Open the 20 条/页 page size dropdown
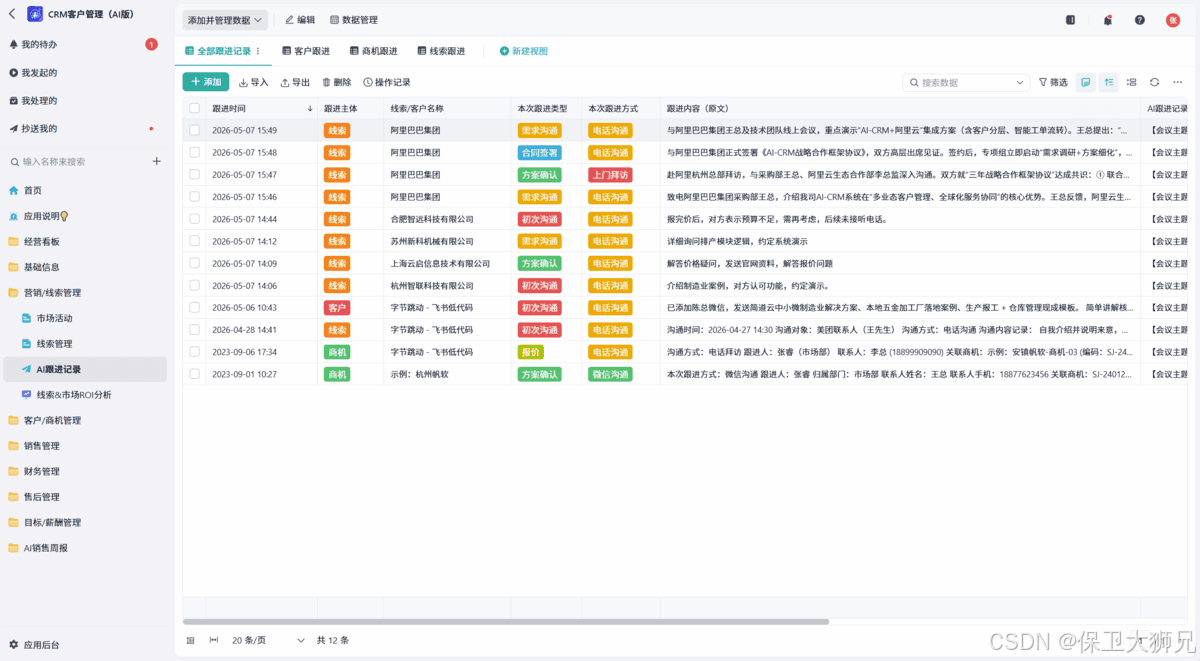Viewport: 1200px width, 661px height. pyautogui.click(x=268, y=640)
